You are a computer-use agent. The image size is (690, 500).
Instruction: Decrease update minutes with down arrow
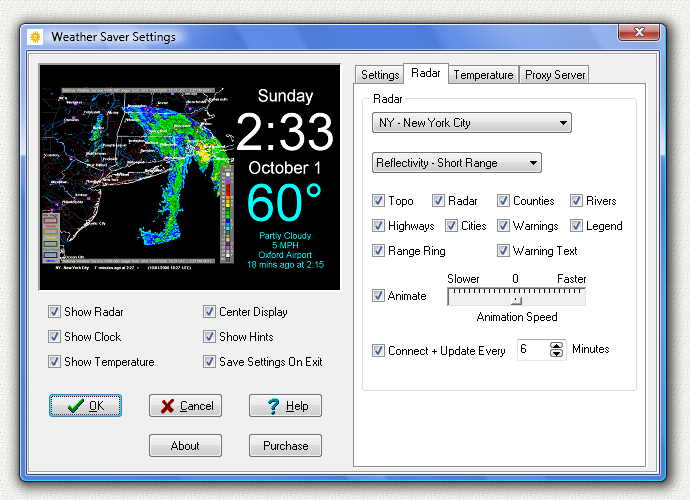(557, 355)
